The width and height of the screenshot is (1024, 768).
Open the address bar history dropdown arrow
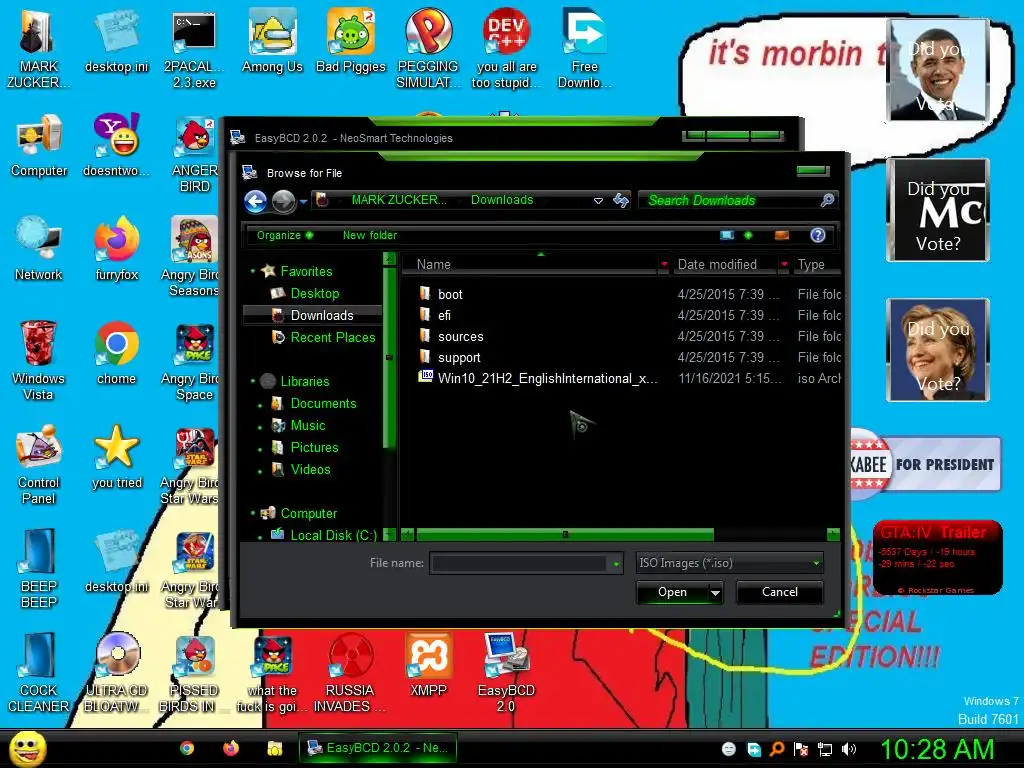point(598,200)
